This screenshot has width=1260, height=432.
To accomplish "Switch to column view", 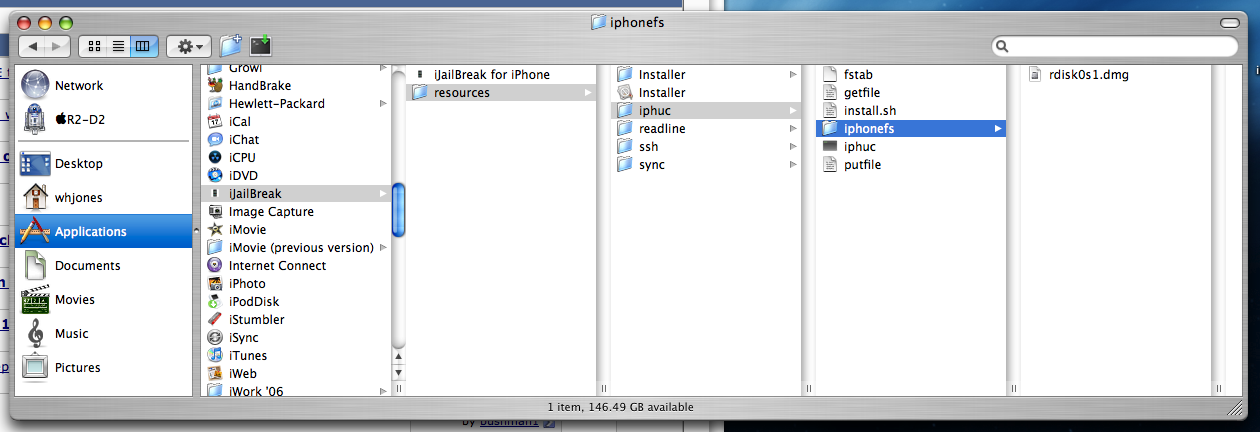I will coord(142,46).
